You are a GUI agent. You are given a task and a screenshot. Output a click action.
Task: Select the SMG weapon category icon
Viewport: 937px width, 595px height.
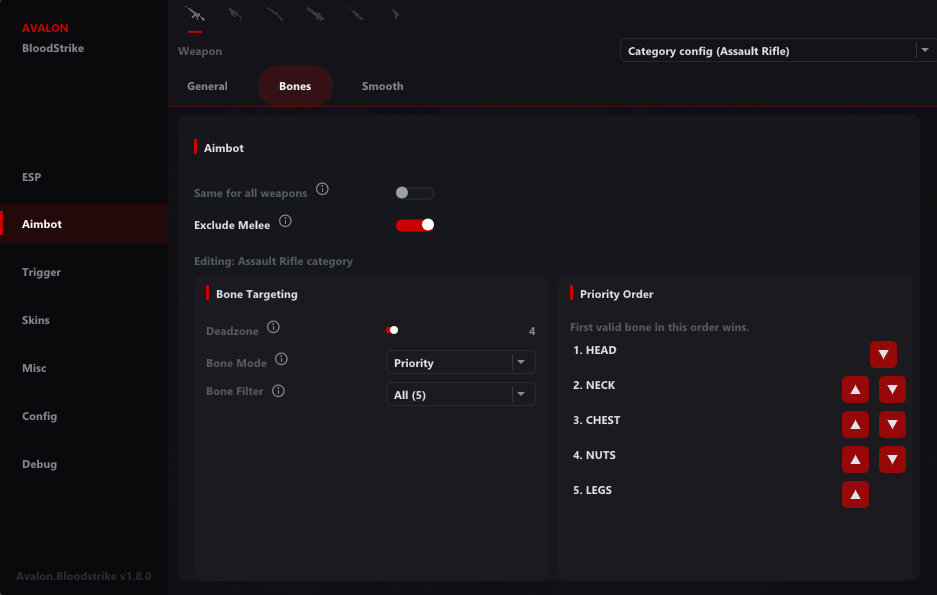click(x=235, y=14)
